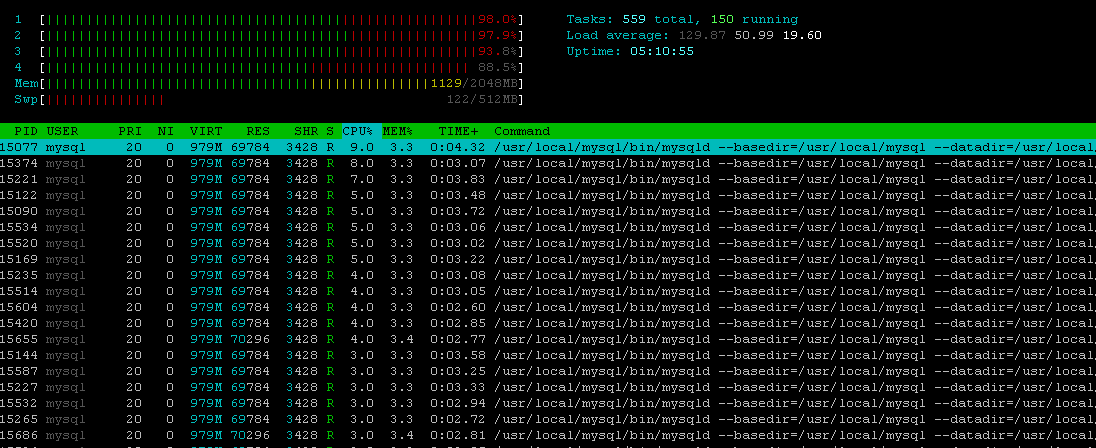Sort by the RES column header
This screenshot has width=1096, height=448.
pyautogui.click(x=257, y=131)
